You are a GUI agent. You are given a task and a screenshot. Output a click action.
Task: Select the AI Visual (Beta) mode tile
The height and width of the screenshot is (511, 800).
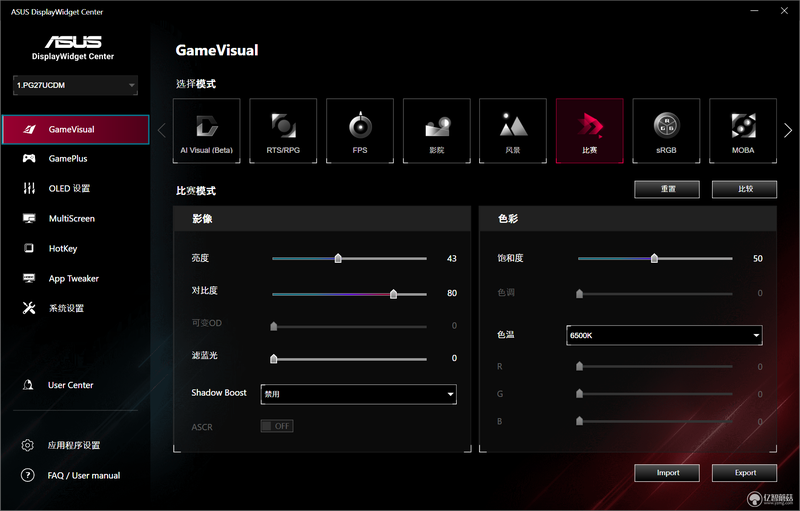point(207,131)
